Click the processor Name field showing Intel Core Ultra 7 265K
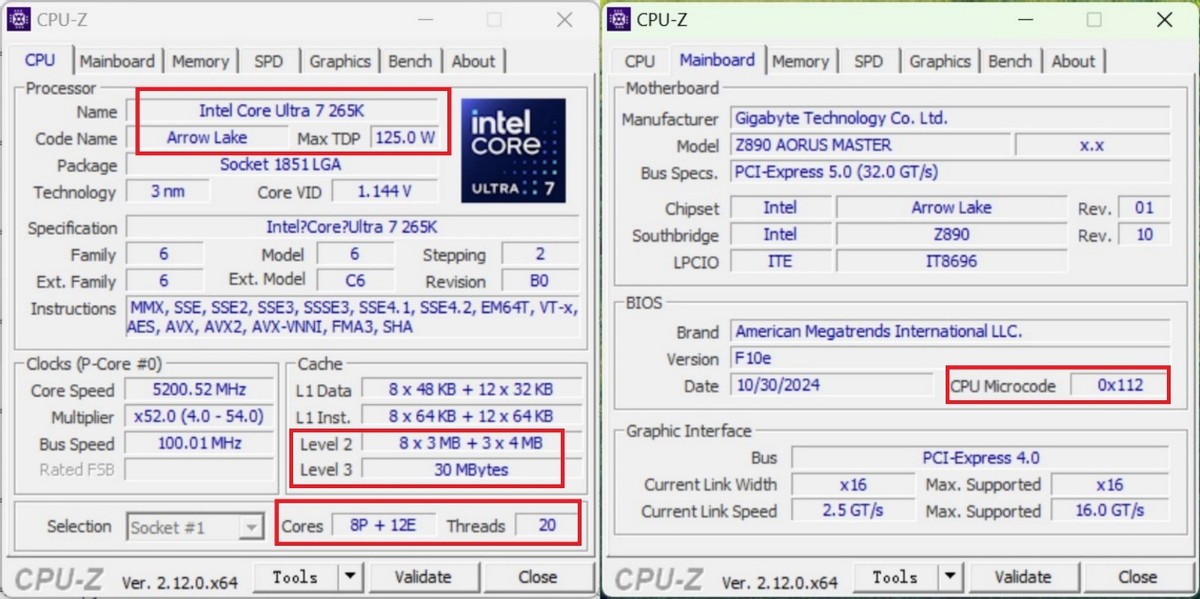1200x599 pixels. coord(283,111)
